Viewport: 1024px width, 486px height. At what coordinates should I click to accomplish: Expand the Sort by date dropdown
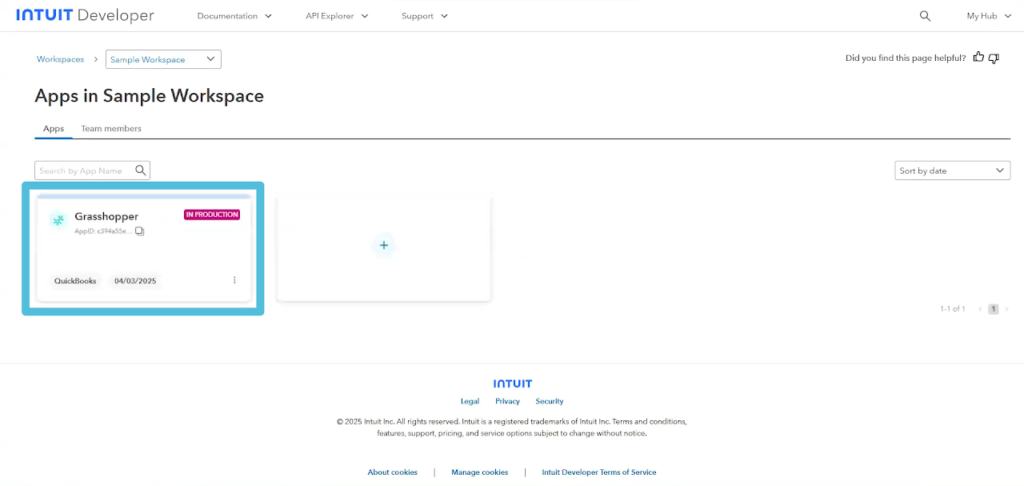[x=951, y=171]
